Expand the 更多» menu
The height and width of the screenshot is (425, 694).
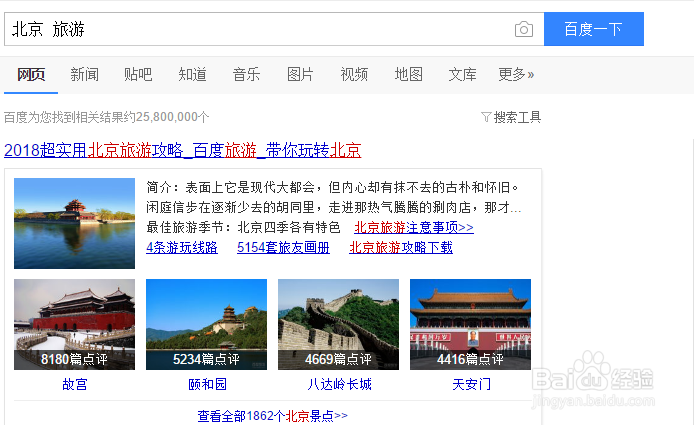click(516, 74)
